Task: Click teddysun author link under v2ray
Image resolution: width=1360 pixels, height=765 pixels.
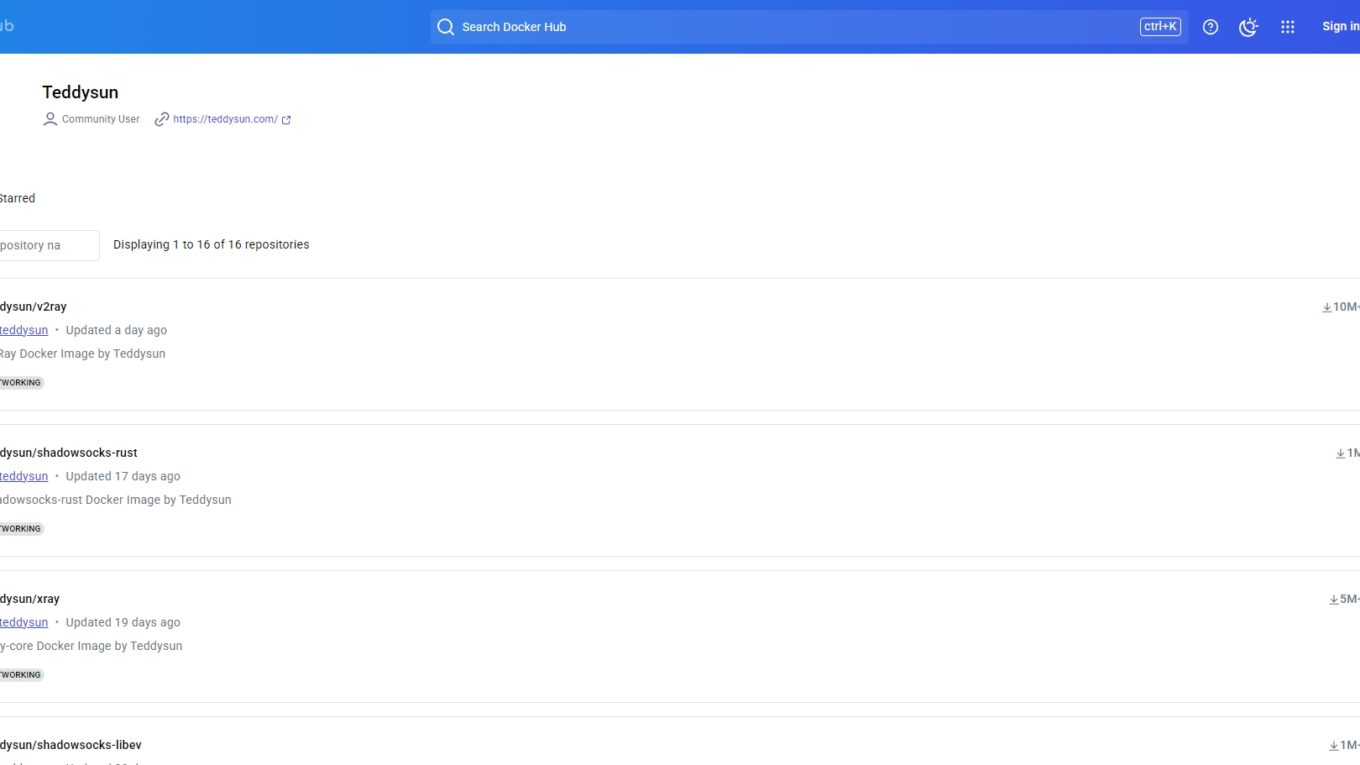Action: pyautogui.click(x=24, y=330)
